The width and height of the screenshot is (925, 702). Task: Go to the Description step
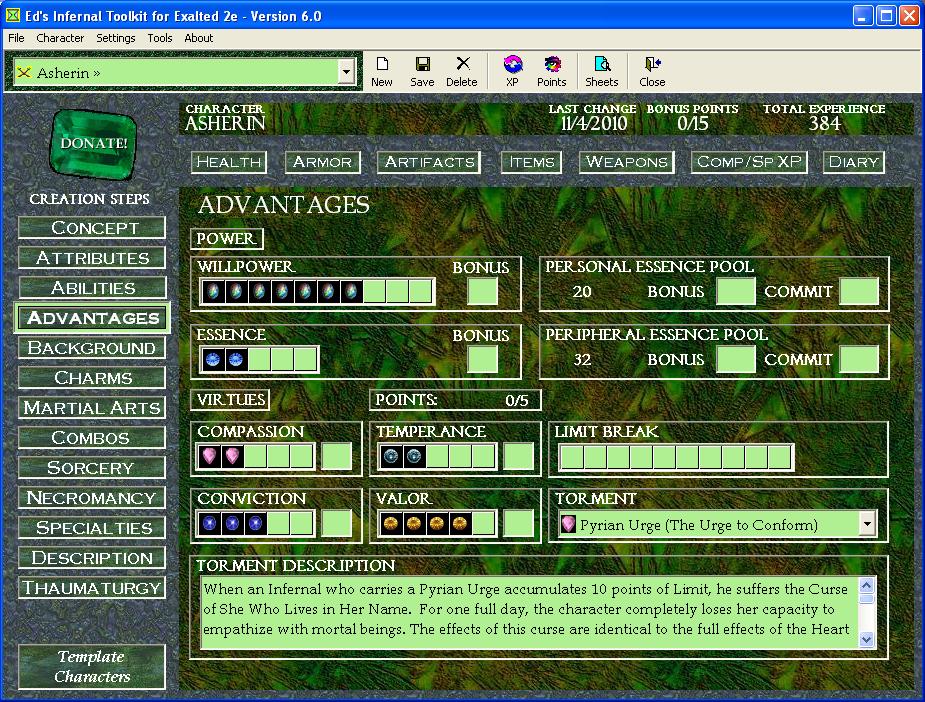pos(92,558)
